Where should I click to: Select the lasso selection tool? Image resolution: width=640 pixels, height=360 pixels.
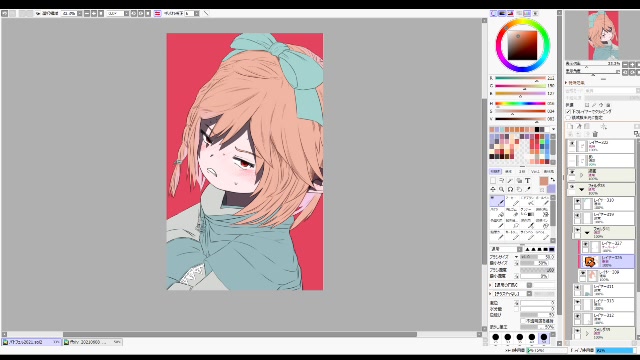tap(501, 180)
